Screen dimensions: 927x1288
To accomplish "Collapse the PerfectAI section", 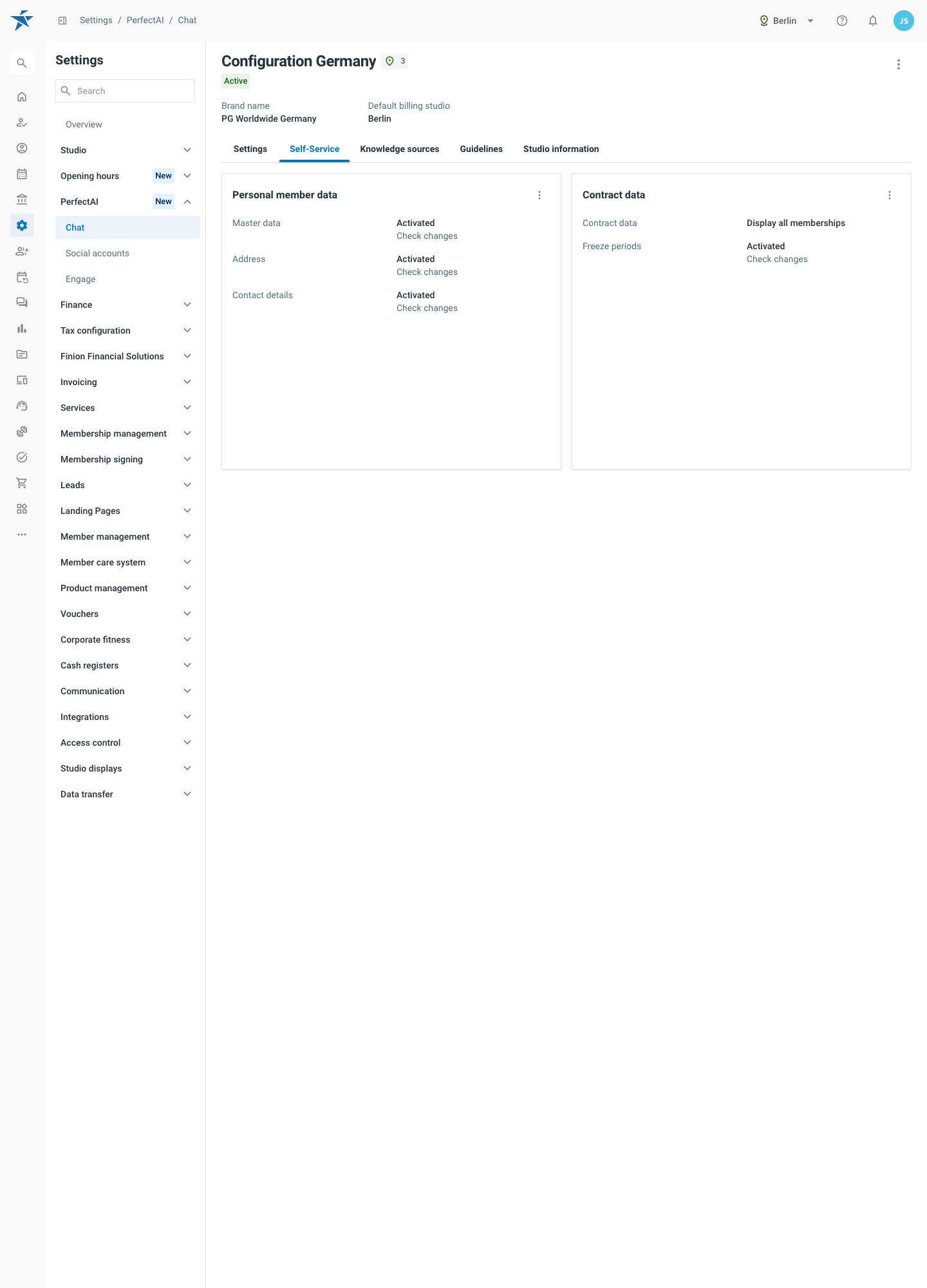I will (x=126, y=202).
